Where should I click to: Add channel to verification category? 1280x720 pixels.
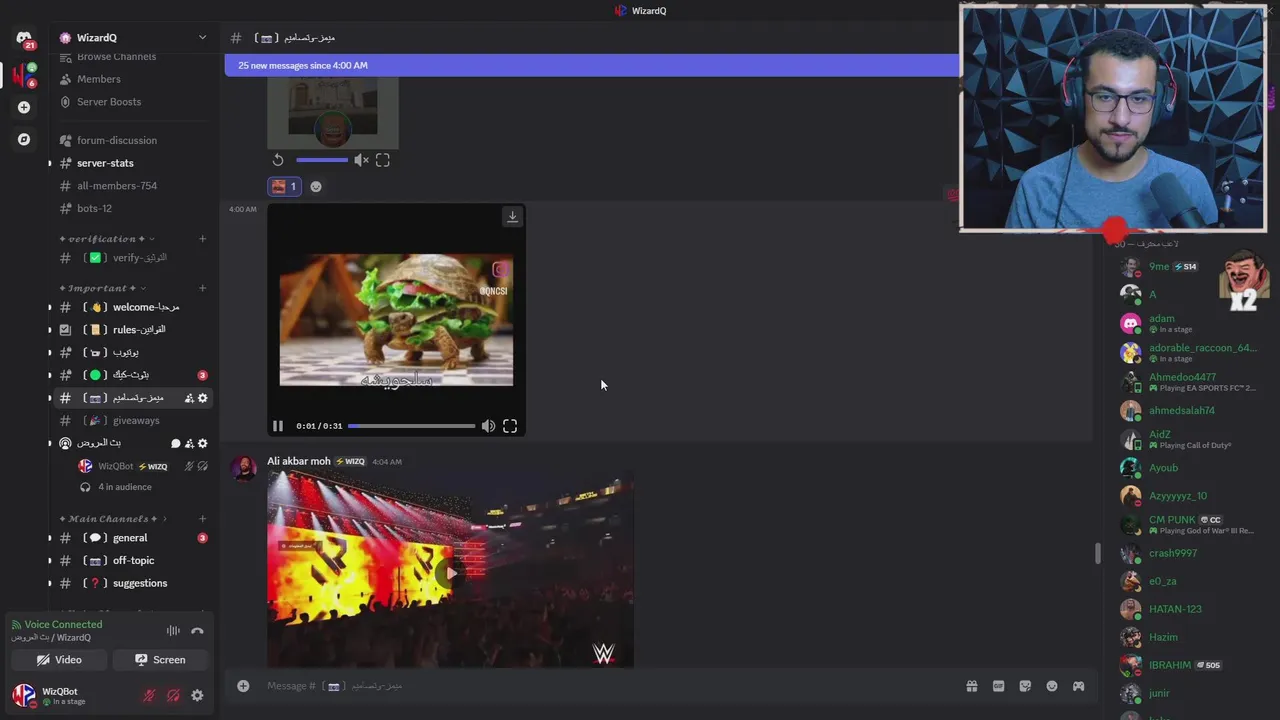(x=202, y=239)
